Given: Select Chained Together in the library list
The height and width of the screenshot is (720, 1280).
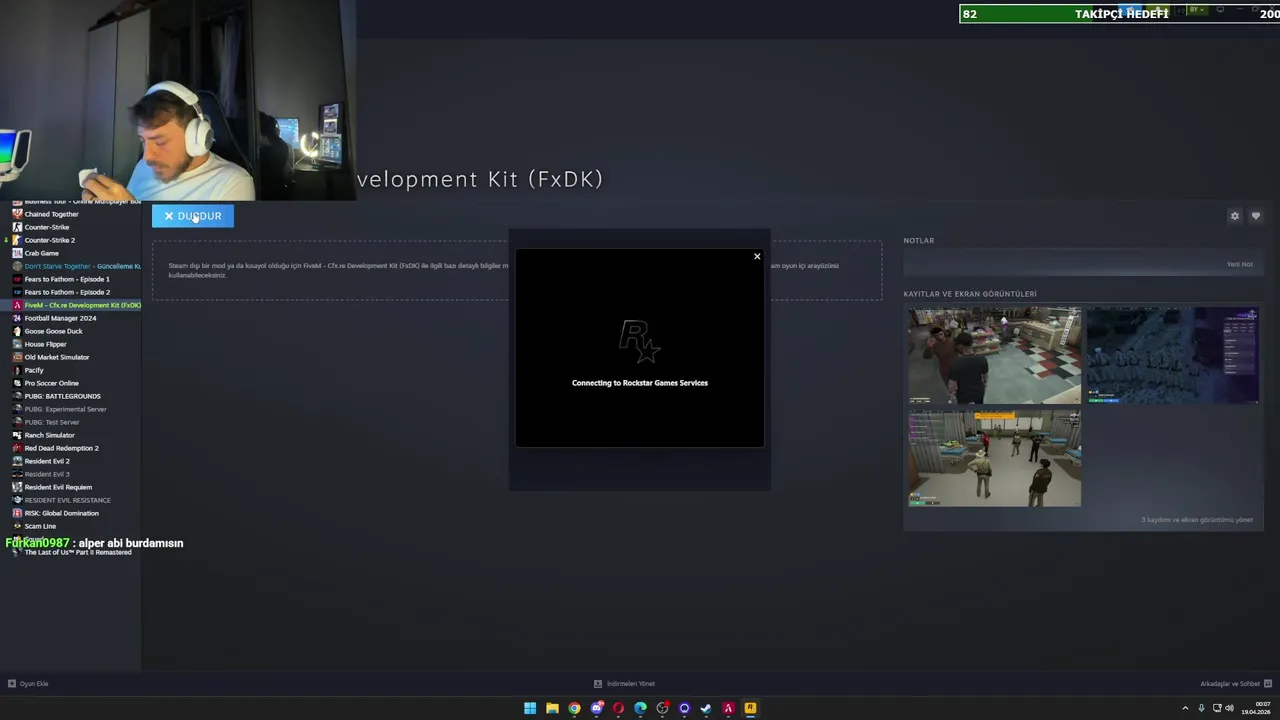Looking at the screenshot, I should [51, 214].
